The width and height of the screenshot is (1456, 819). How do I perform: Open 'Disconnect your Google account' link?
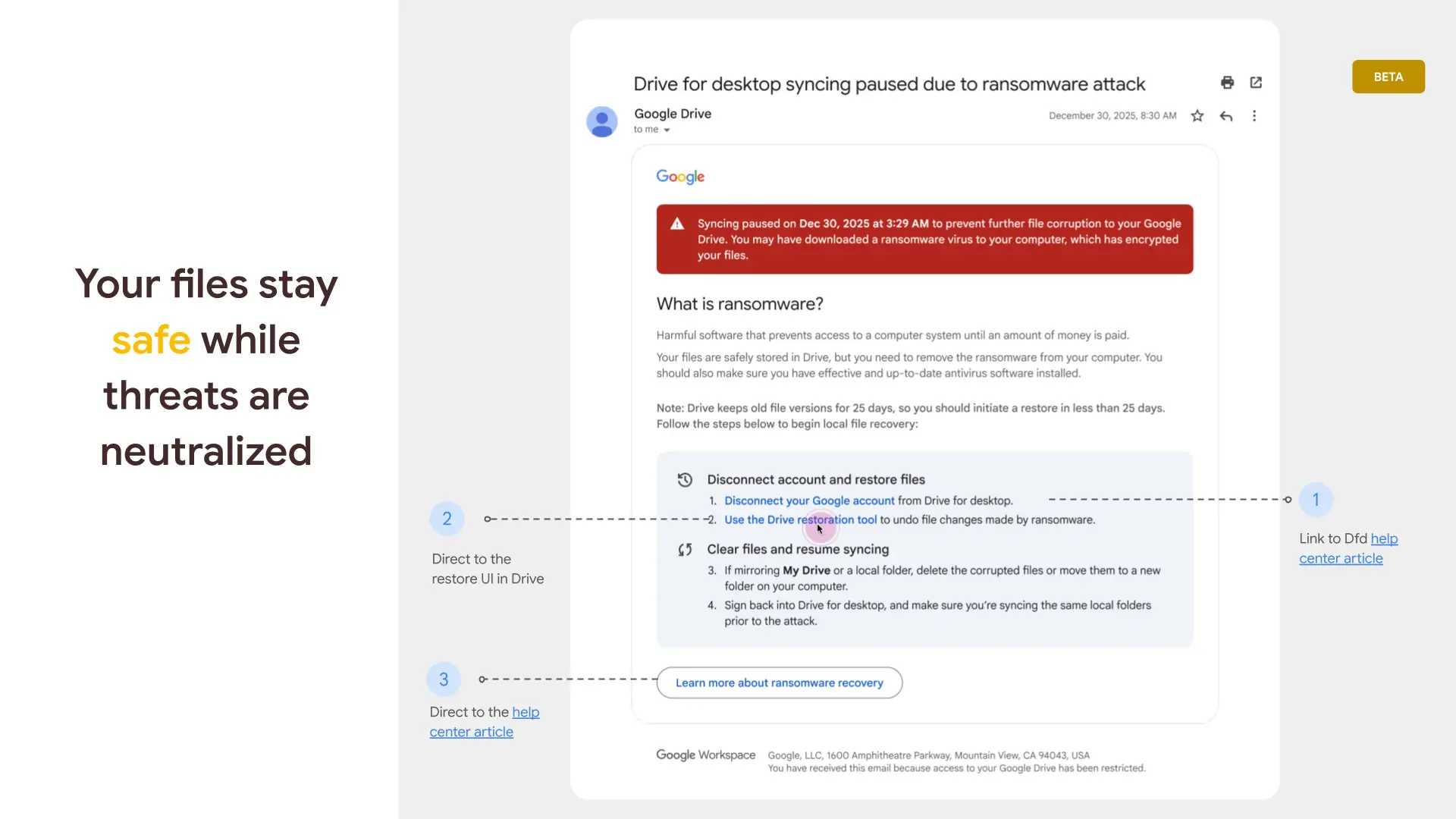pos(809,501)
